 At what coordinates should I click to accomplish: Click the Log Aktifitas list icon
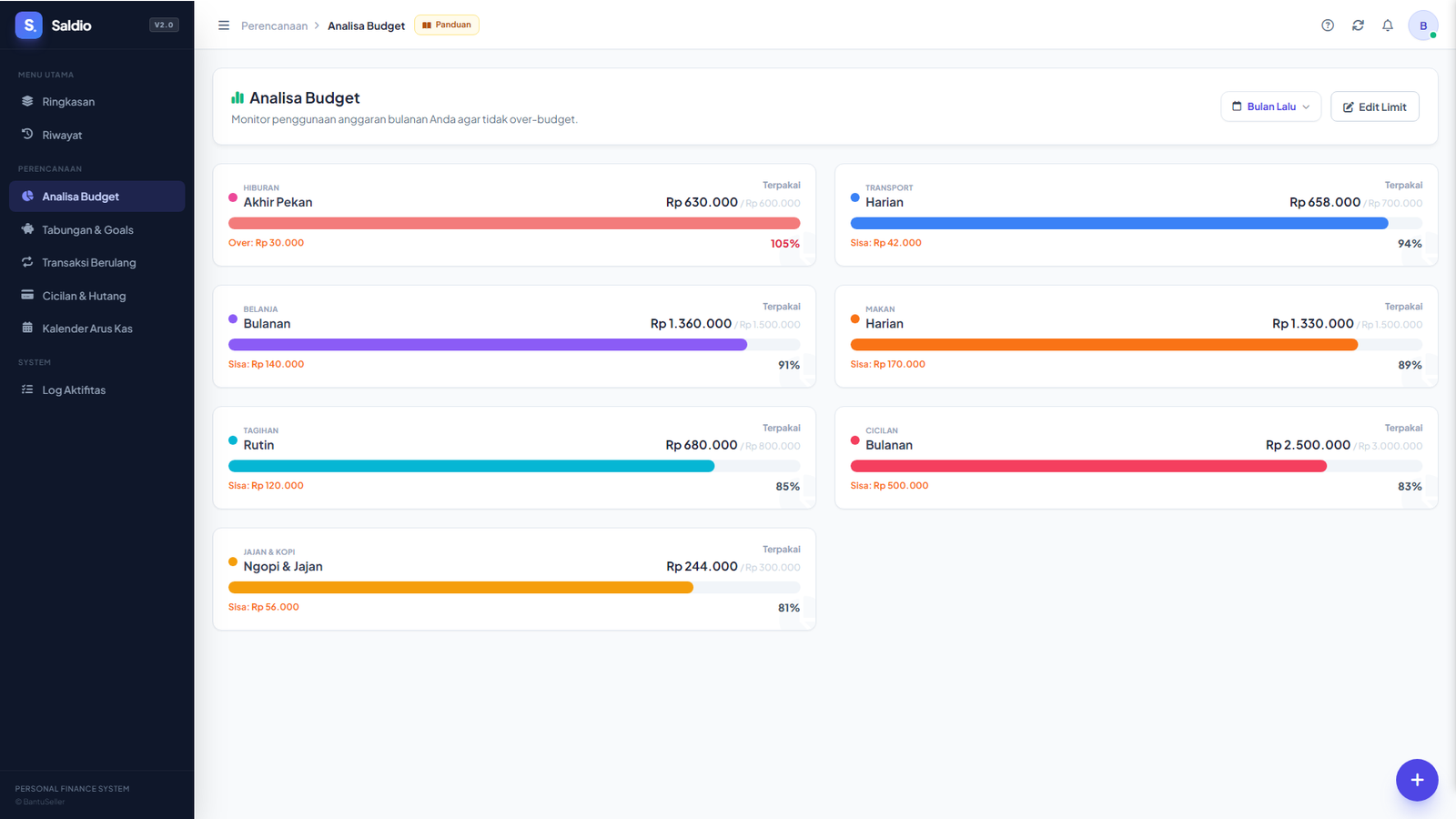[x=27, y=389]
